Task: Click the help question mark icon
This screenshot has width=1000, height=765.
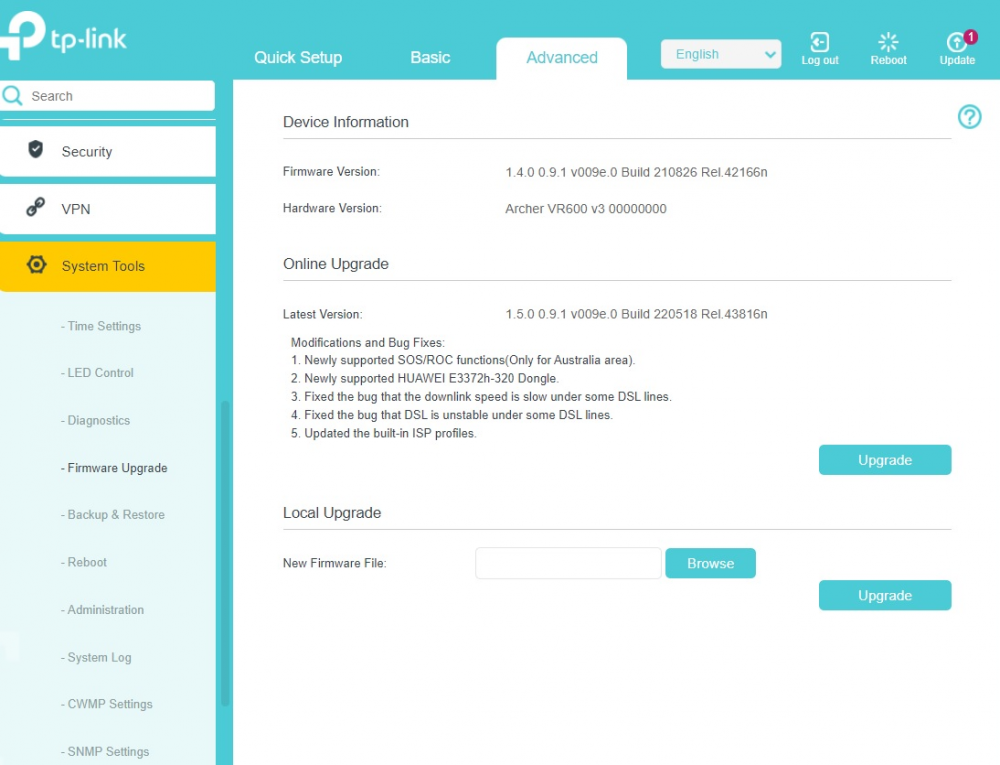Action: pos(969,117)
